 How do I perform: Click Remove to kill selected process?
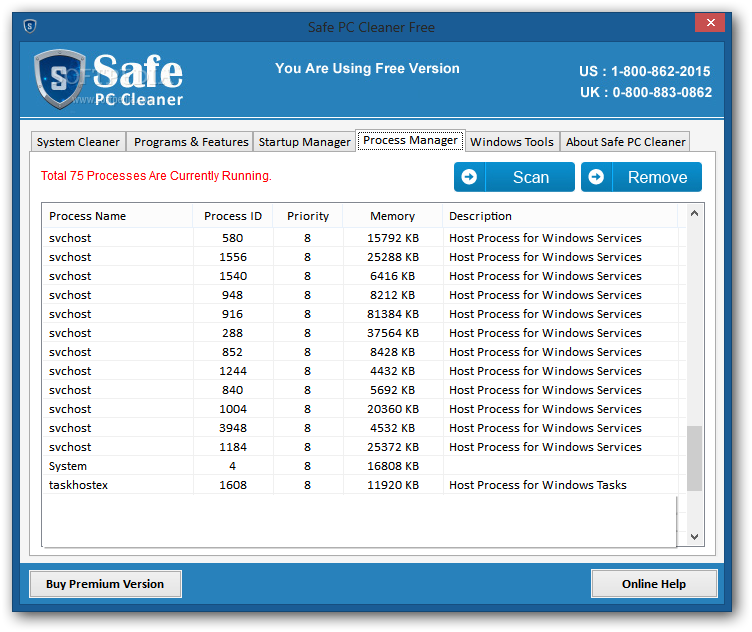click(x=641, y=177)
